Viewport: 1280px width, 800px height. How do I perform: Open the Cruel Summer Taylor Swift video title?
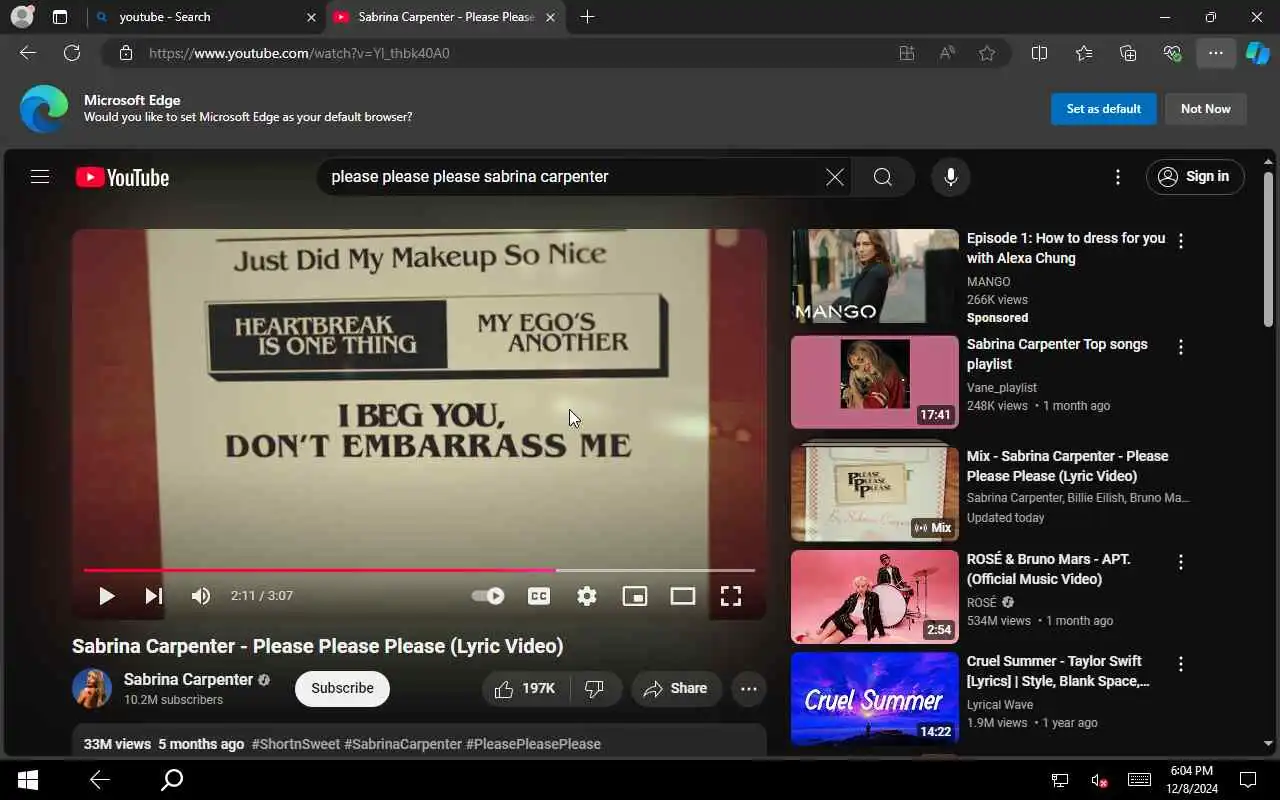[x=1058, y=671]
